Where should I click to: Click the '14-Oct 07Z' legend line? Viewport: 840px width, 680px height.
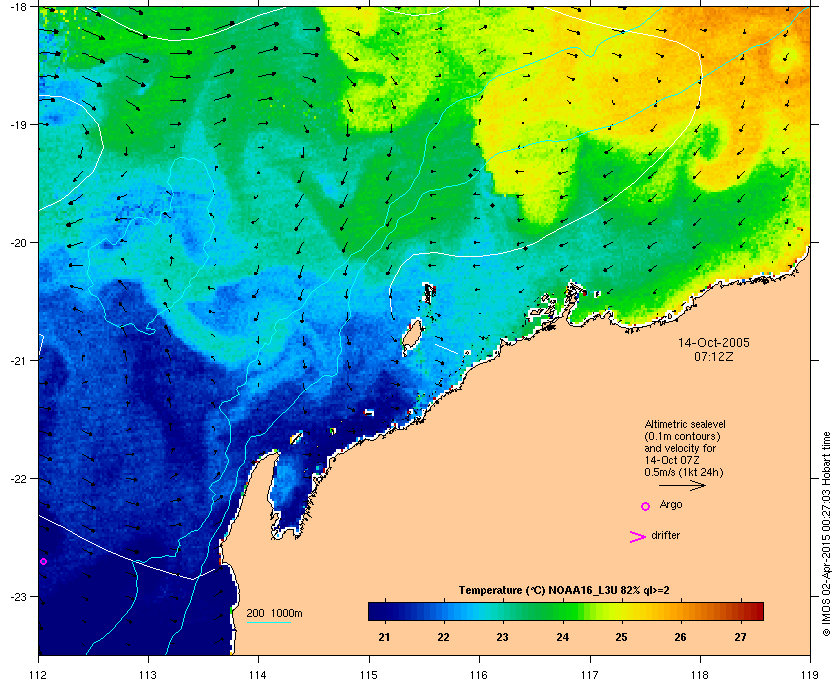coord(672,460)
